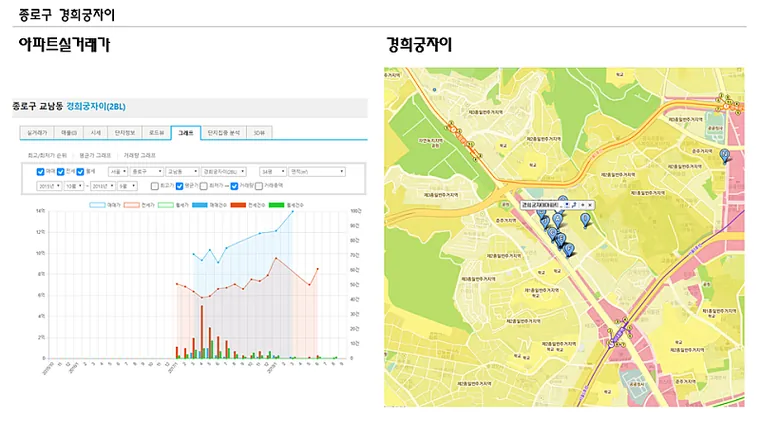
Task: Uncheck 거래량 checkbox
Action: pyautogui.click(x=234, y=186)
